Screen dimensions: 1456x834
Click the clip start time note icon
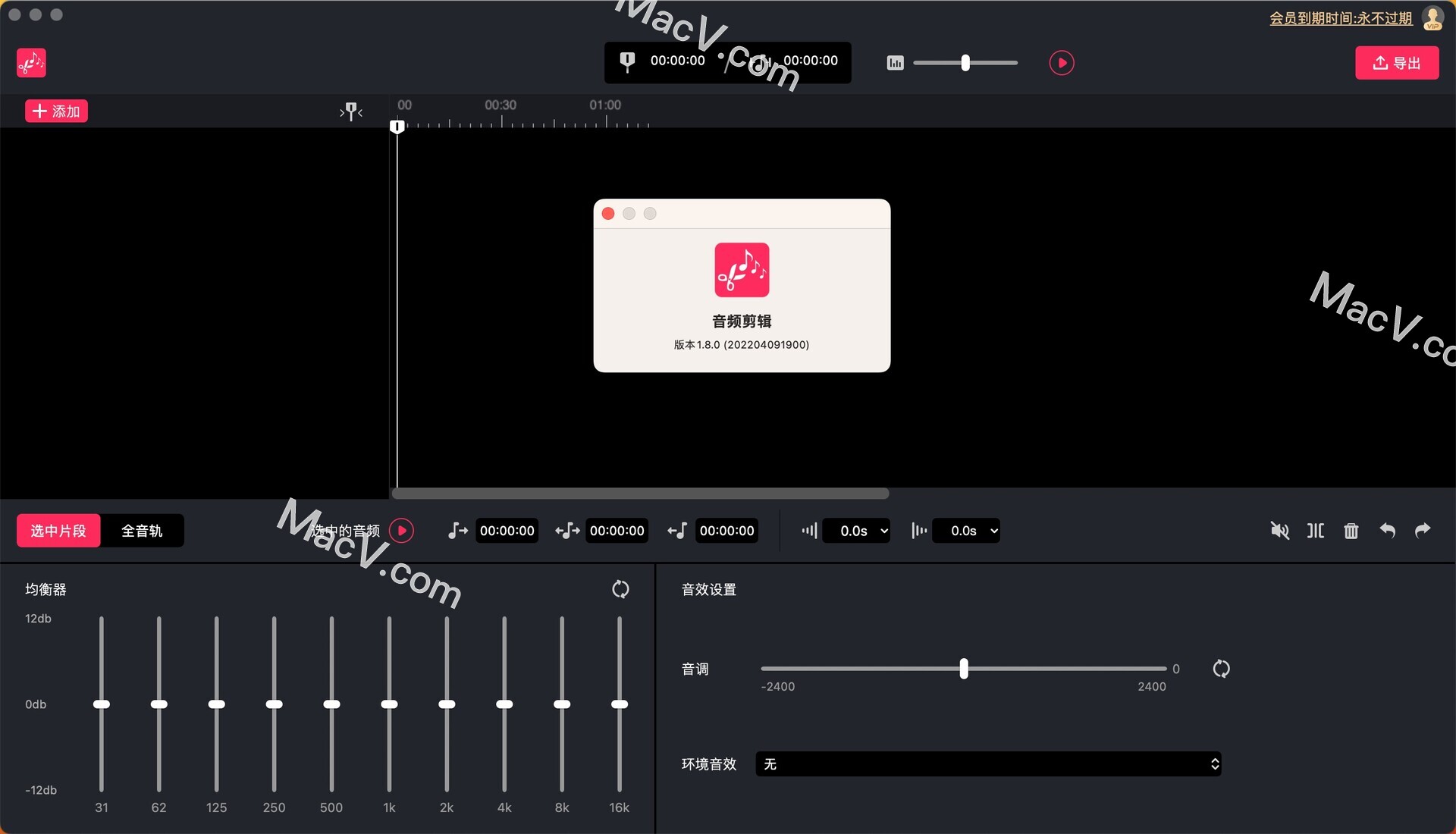pyautogui.click(x=457, y=531)
